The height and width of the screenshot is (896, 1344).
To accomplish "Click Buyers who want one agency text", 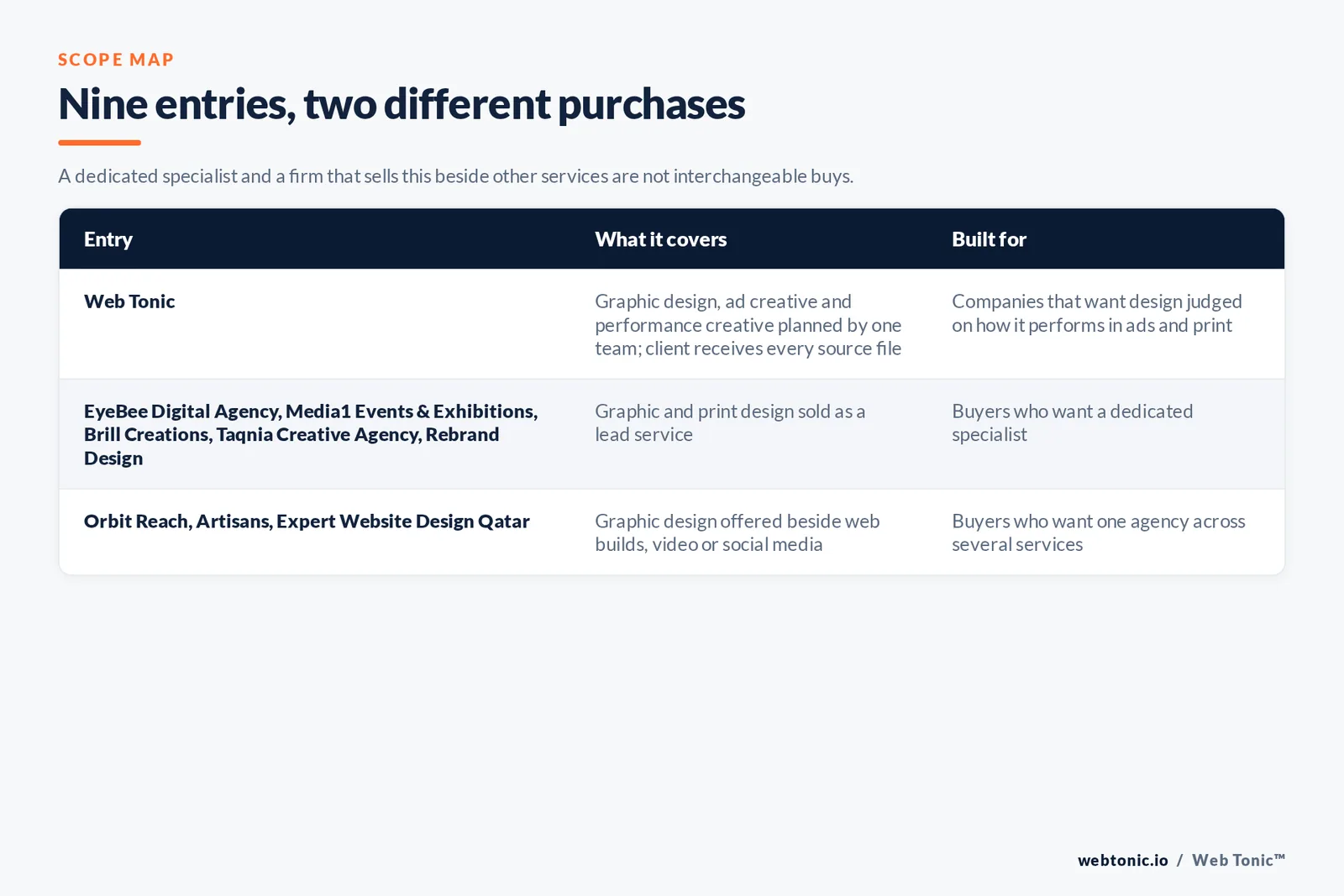I will [x=1099, y=532].
